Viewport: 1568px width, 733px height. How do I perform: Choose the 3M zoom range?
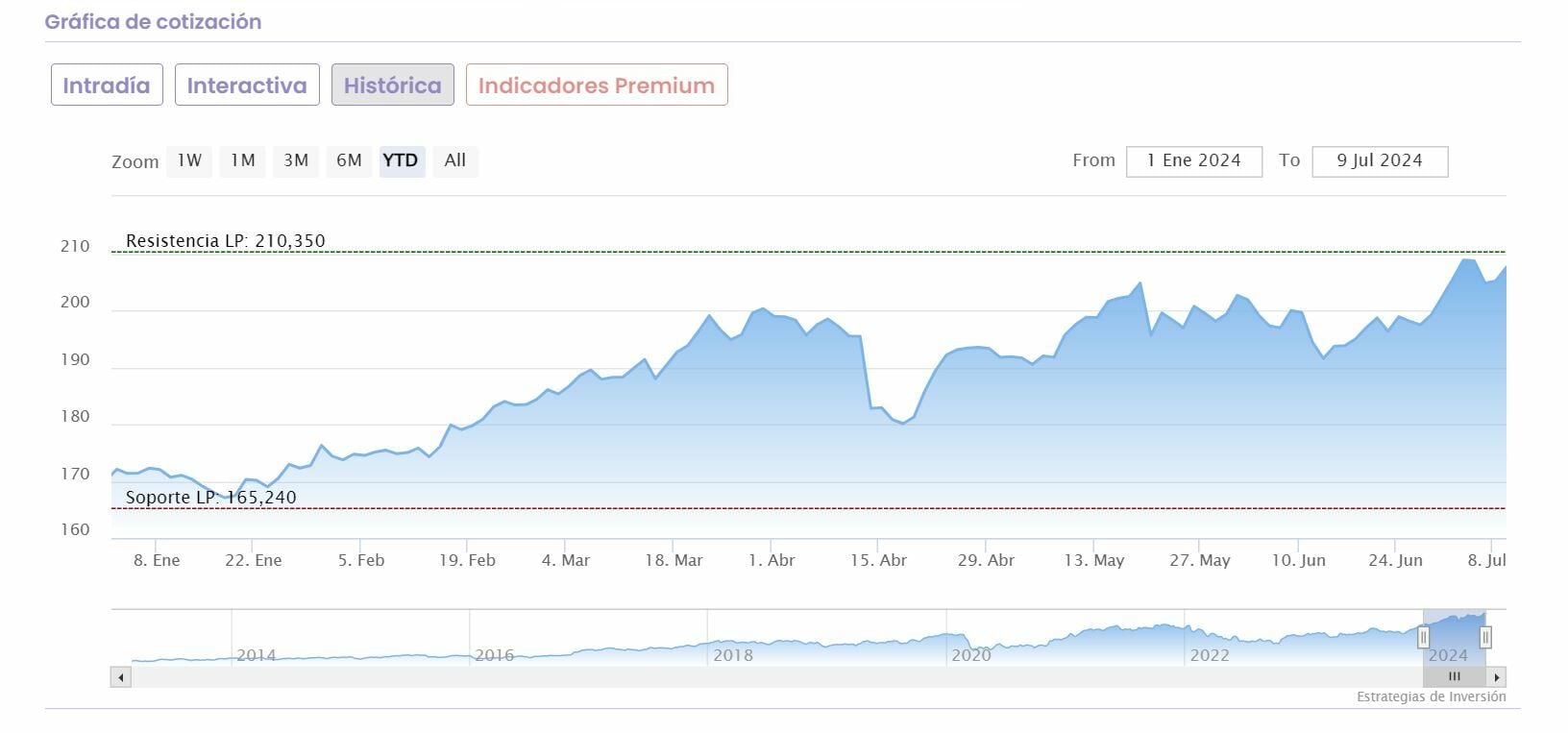(296, 160)
